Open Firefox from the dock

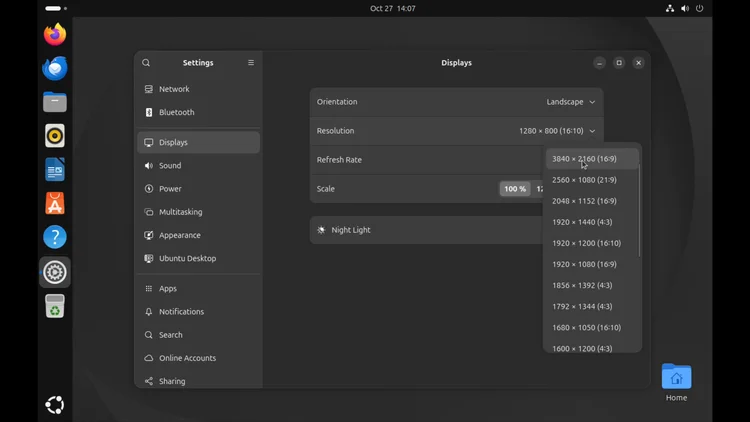click(55, 34)
